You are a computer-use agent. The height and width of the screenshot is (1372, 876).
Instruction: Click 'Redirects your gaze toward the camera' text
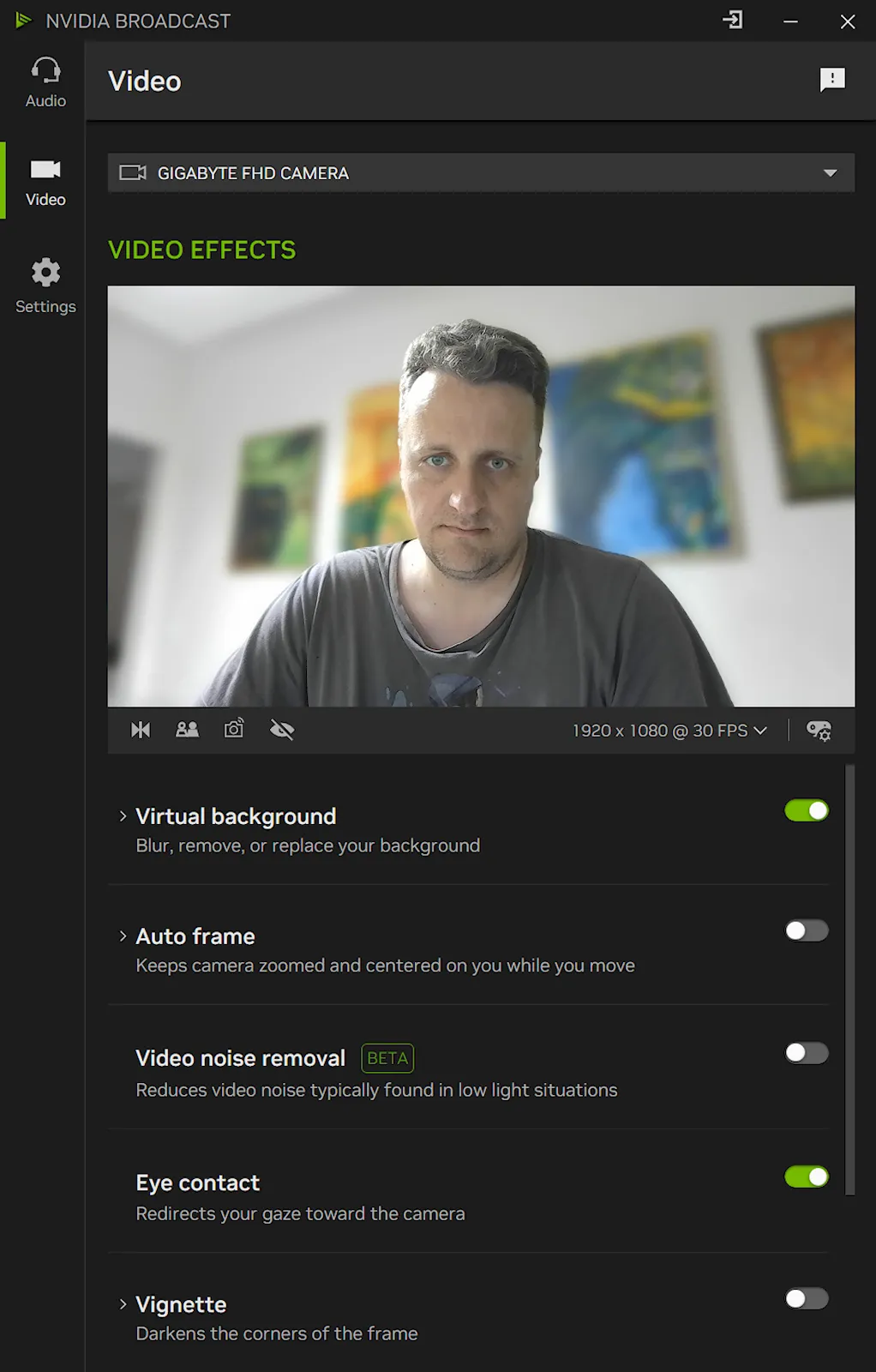(x=300, y=1213)
